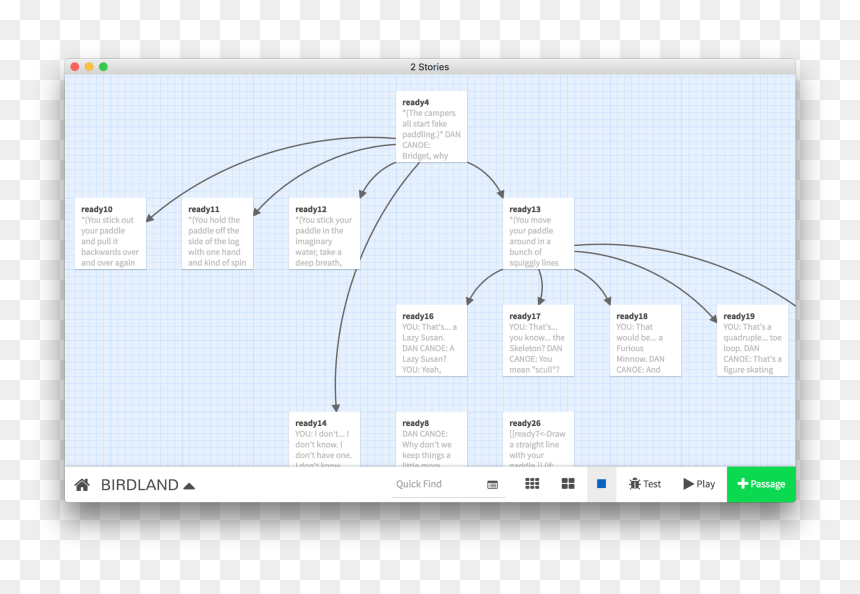Select the ready11 passage card
This screenshot has width=860, height=594.
217,234
